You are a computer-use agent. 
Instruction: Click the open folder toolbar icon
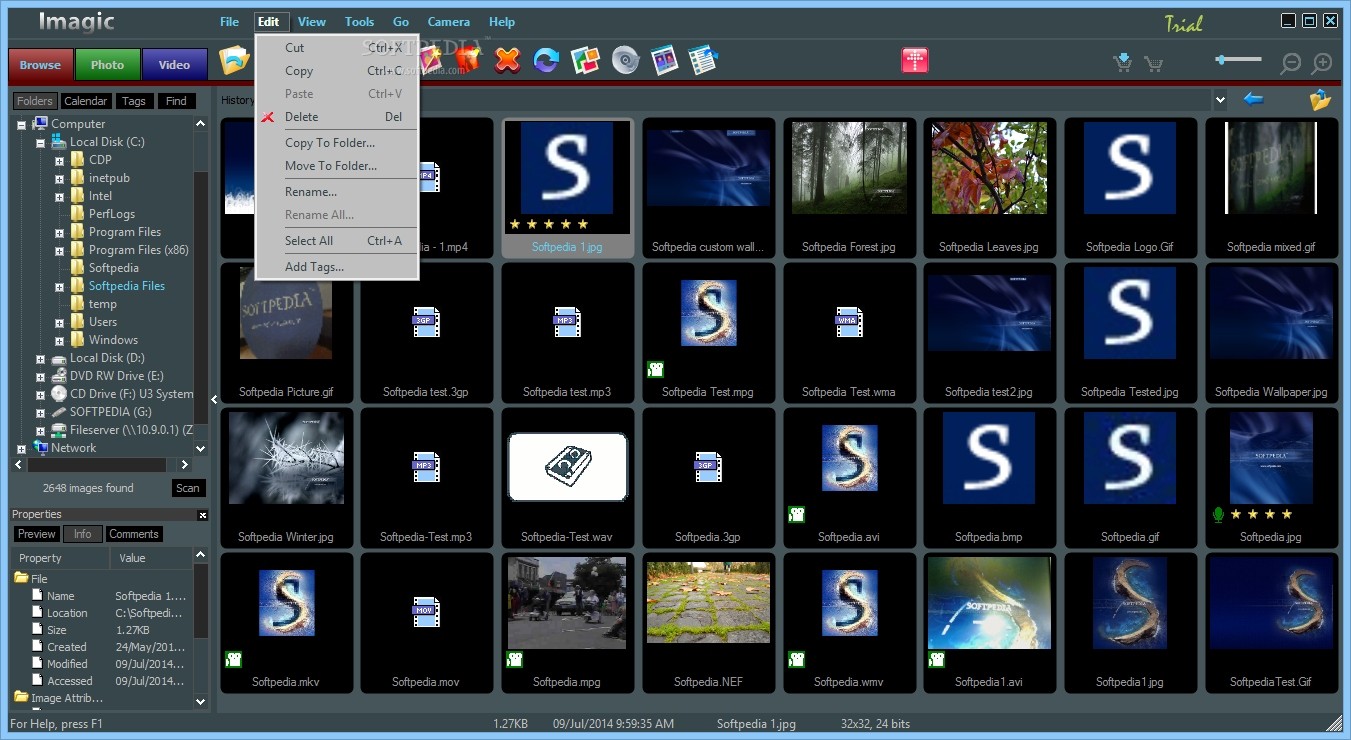coord(234,61)
